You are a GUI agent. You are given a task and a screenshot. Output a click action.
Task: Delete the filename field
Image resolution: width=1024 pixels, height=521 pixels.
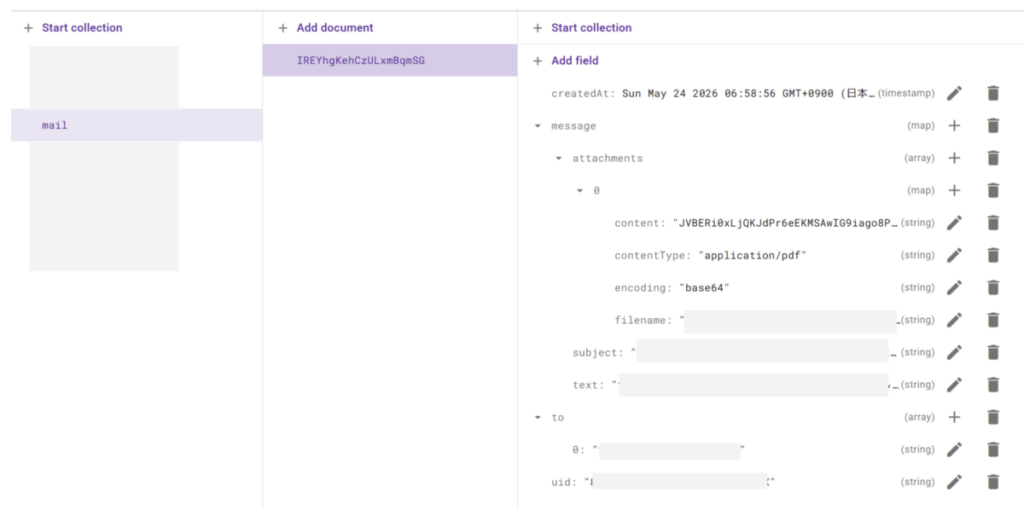[x=993, y=320]
